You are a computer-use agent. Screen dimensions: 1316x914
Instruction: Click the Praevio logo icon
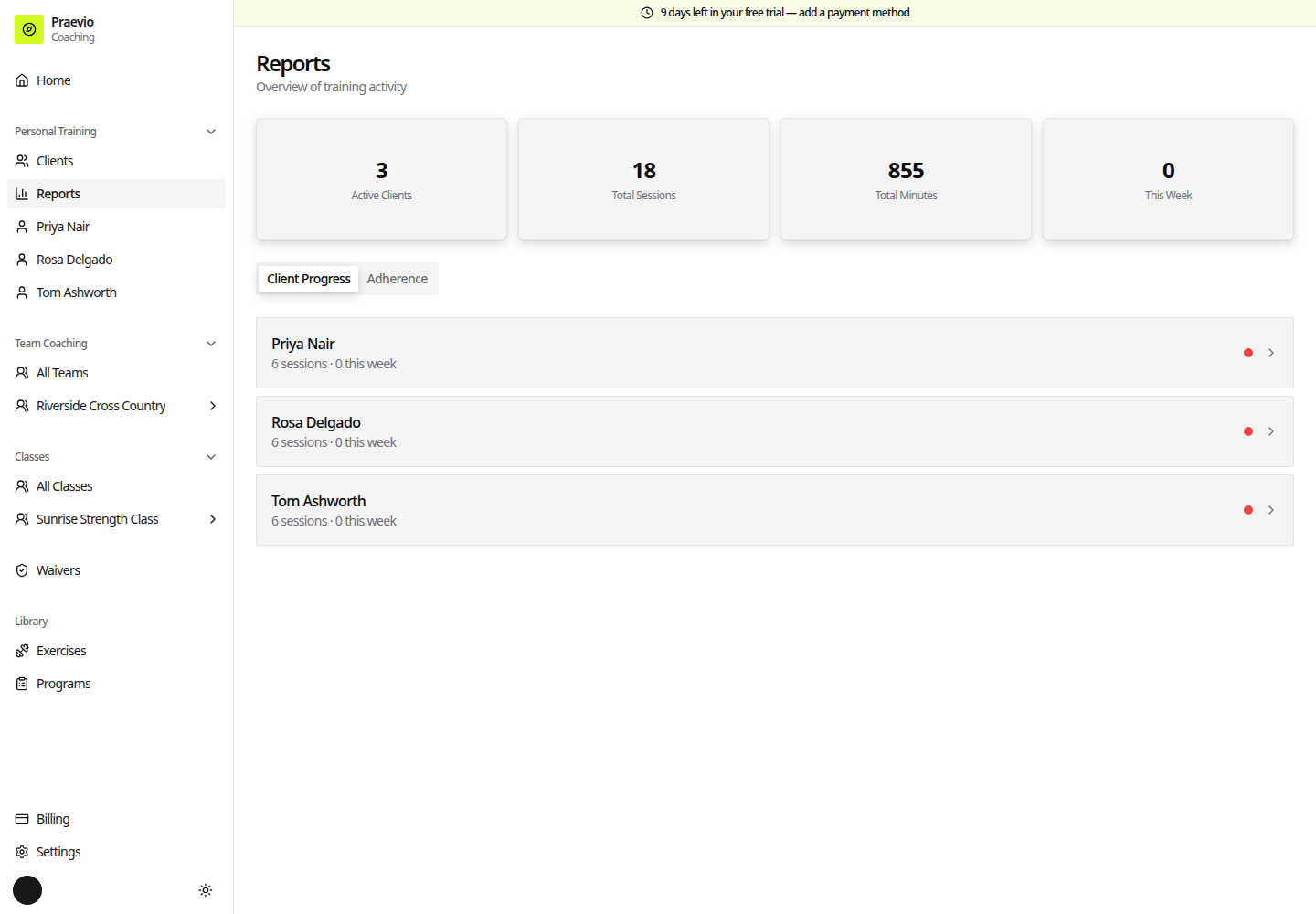click(29, 29)
